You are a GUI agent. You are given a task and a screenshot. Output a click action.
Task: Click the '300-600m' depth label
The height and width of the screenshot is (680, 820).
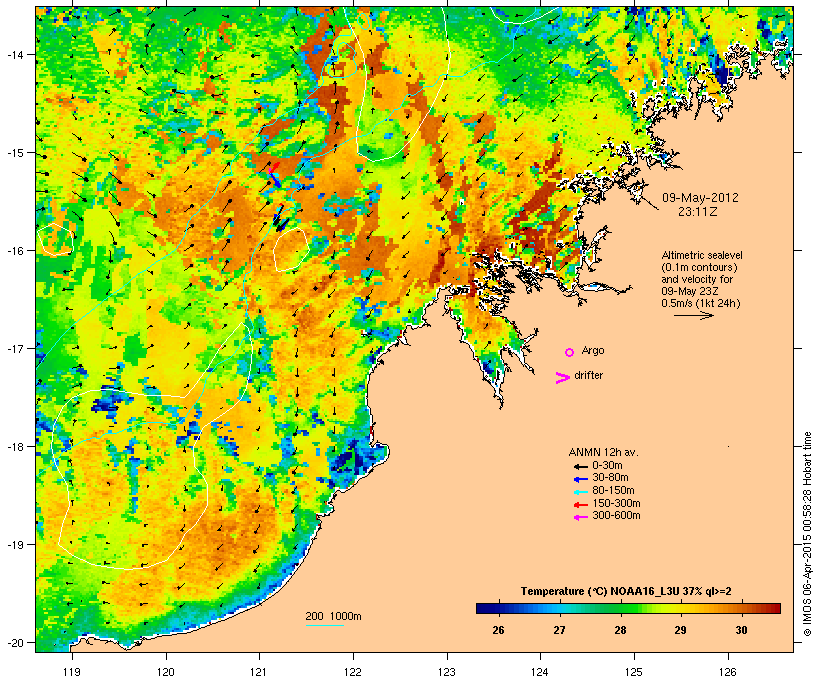(x=616, y=516)
